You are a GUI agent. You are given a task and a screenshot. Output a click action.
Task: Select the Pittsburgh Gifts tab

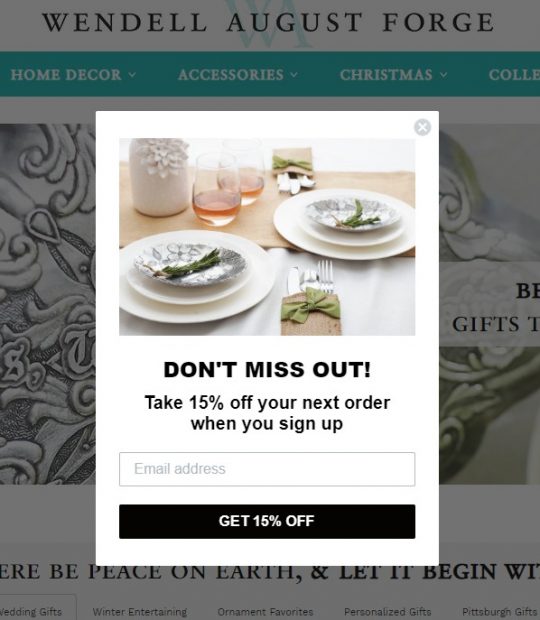500,612
